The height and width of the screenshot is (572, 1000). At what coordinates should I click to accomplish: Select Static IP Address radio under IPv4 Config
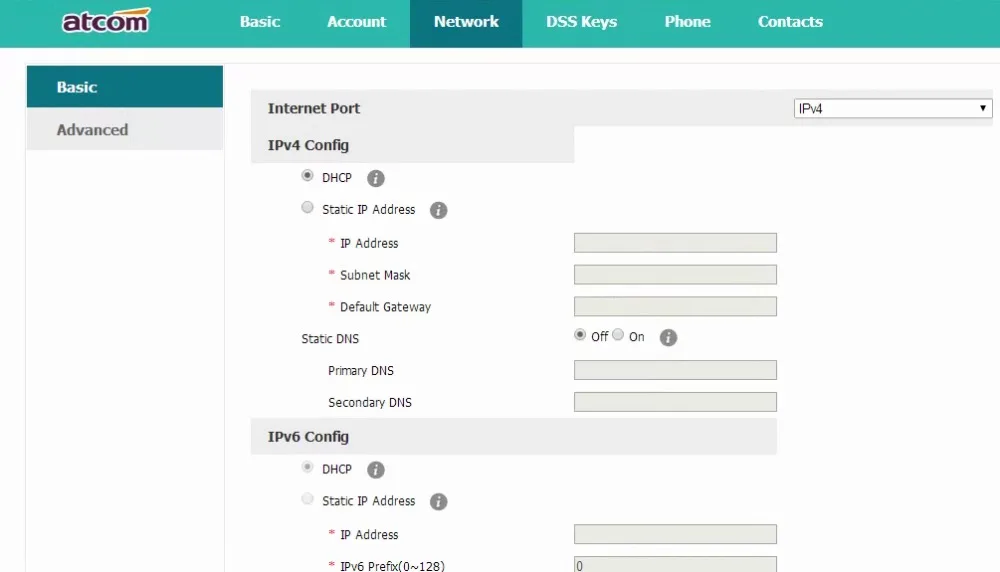click(307, 207)
